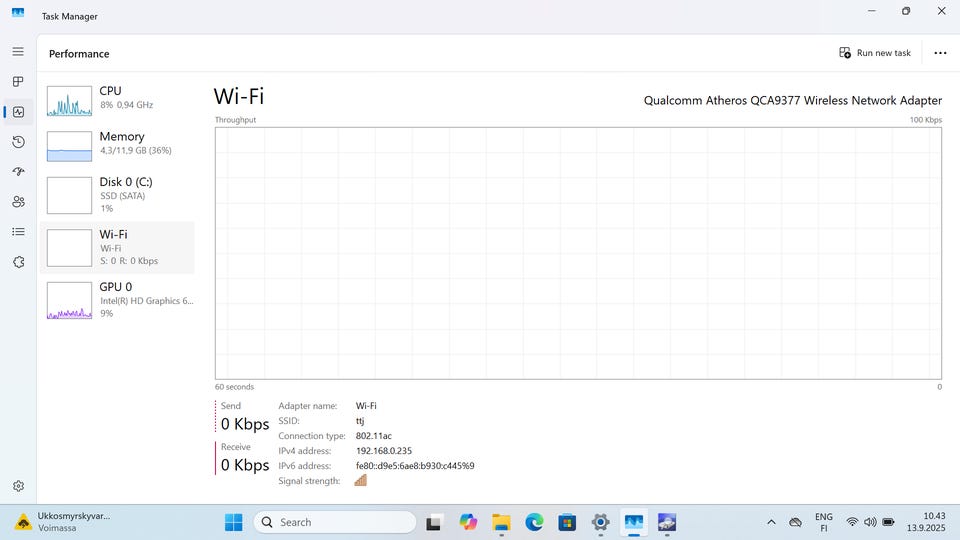Screen dimensions: 960x540
Task: Show hidden system tray icons
Action: [x=771, y=522]
